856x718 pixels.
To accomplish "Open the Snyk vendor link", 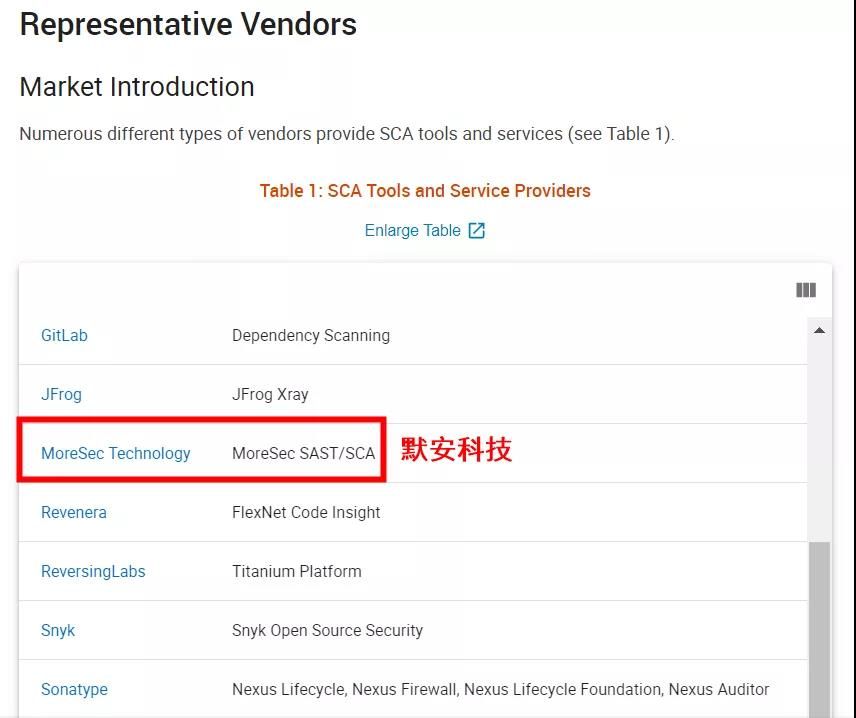I will [x=58, y=630].
